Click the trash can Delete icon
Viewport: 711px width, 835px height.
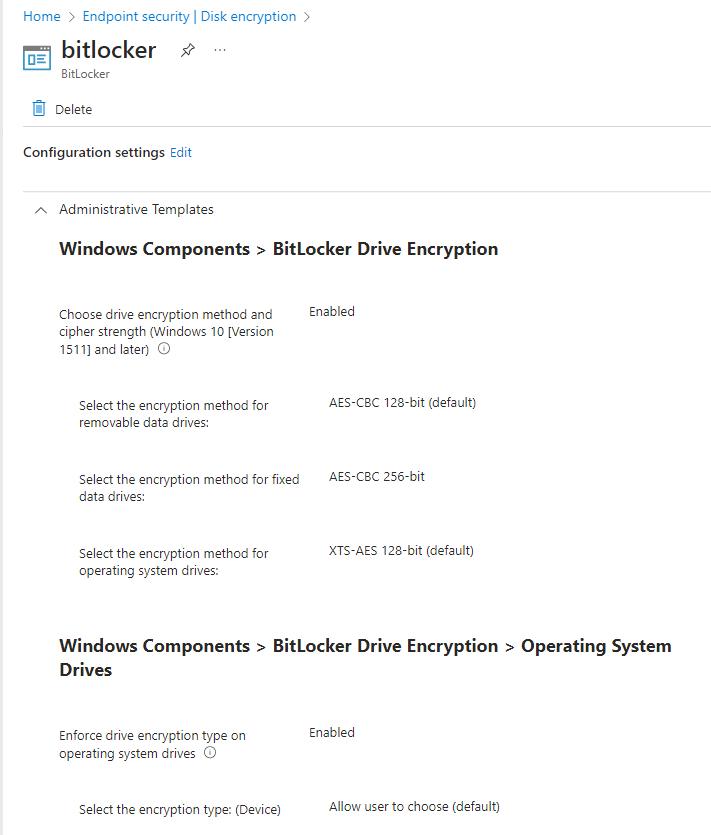click(x=39, y=108)
